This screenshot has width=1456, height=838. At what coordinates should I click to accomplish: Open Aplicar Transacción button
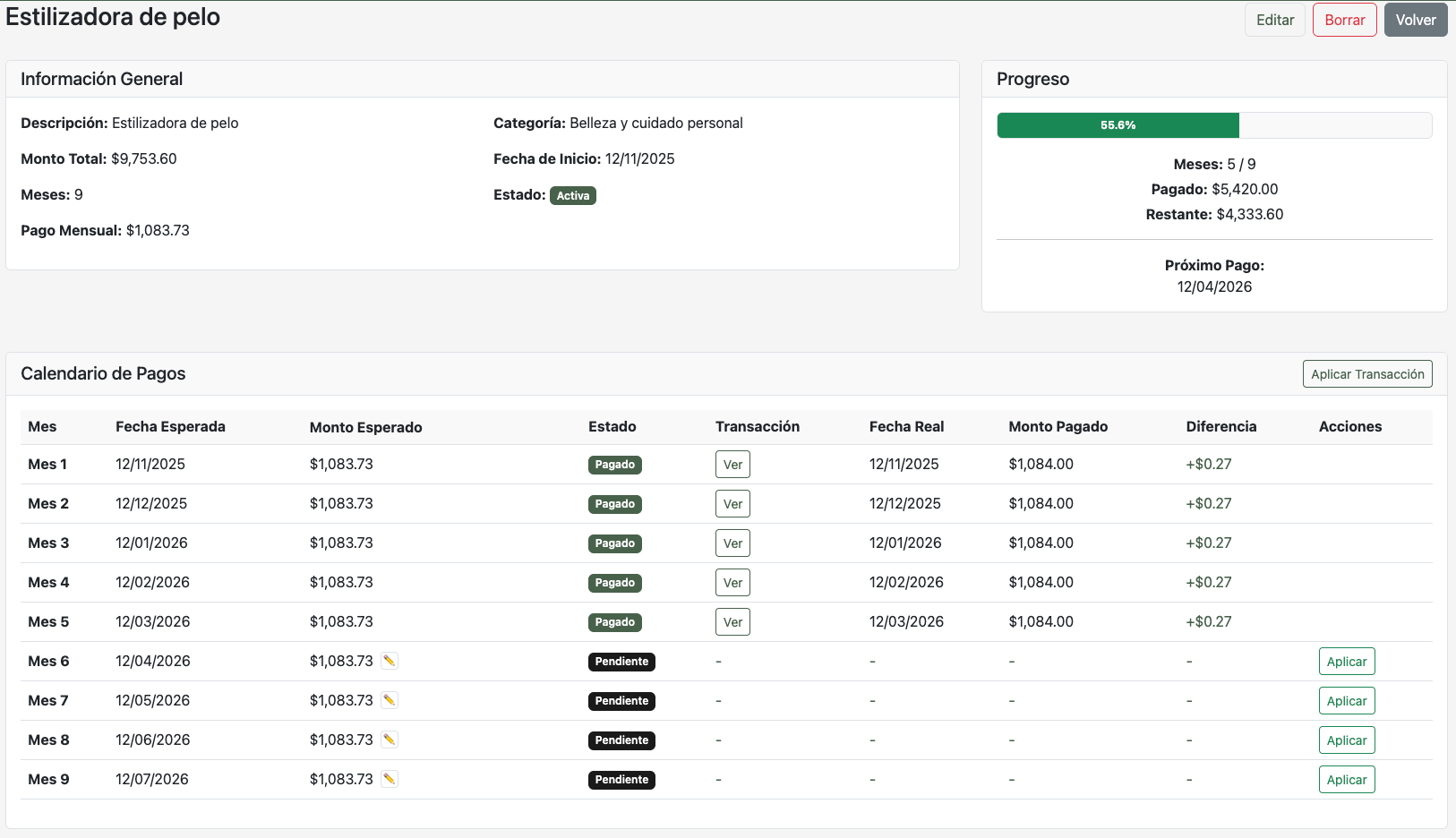pyautogui.click(x=1367, y=374)
